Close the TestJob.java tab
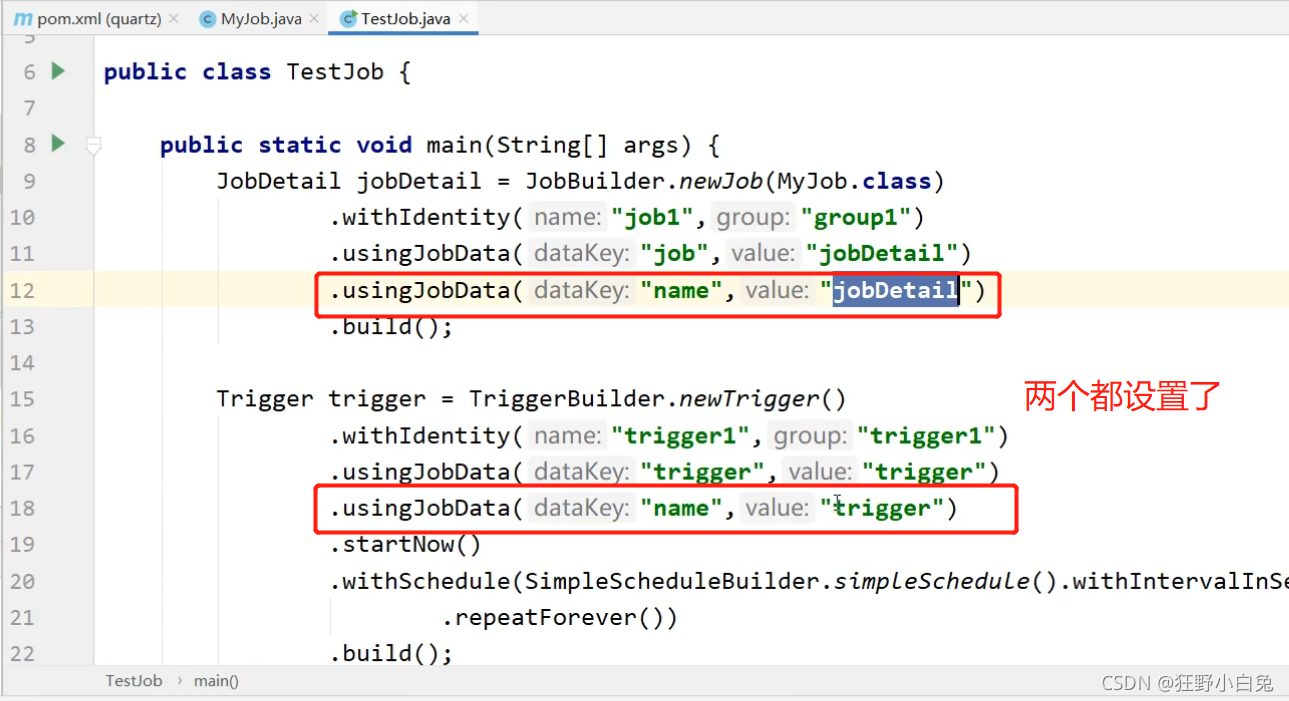 tap(464, 18)
